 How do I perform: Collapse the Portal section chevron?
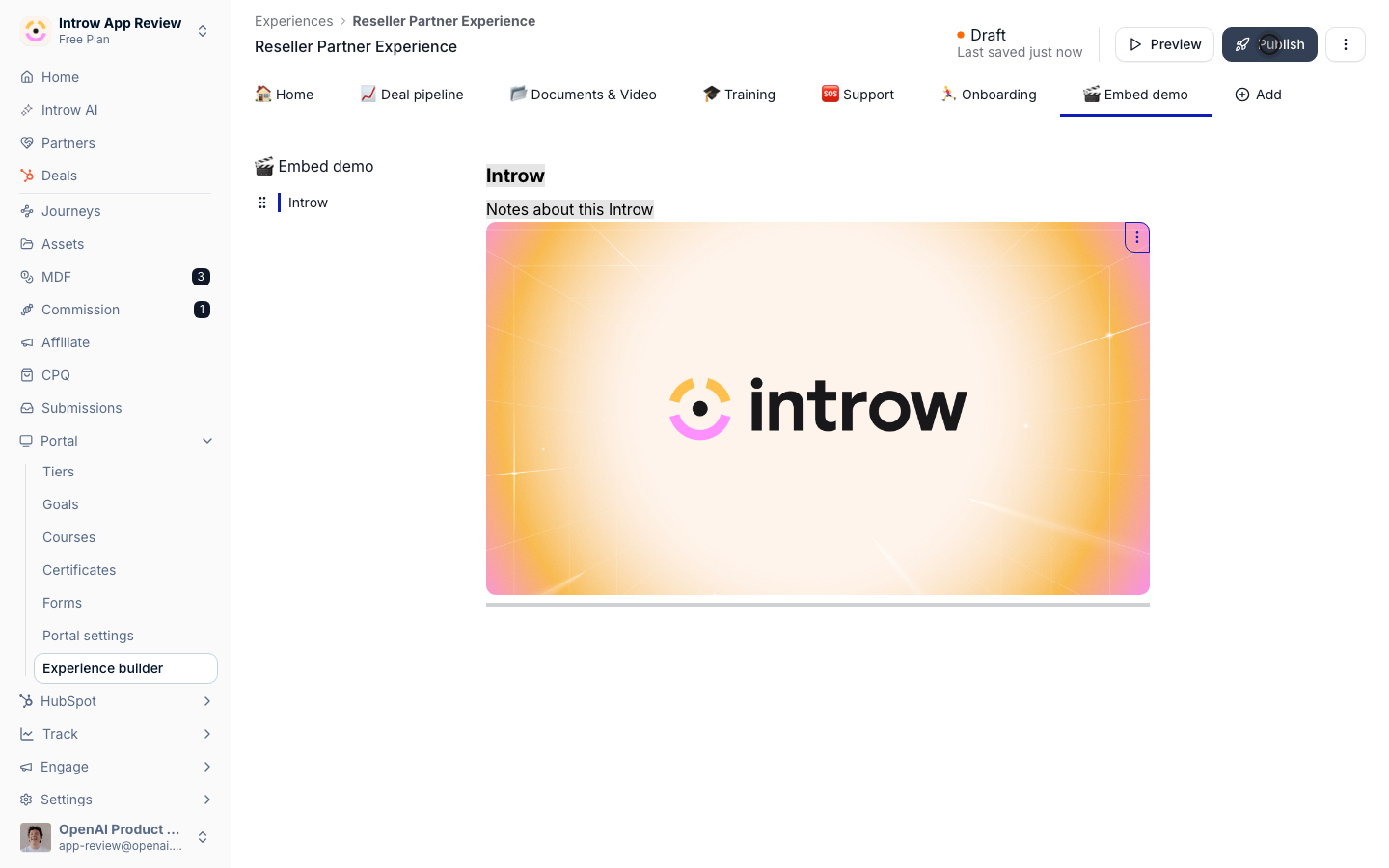click(207, 441)
